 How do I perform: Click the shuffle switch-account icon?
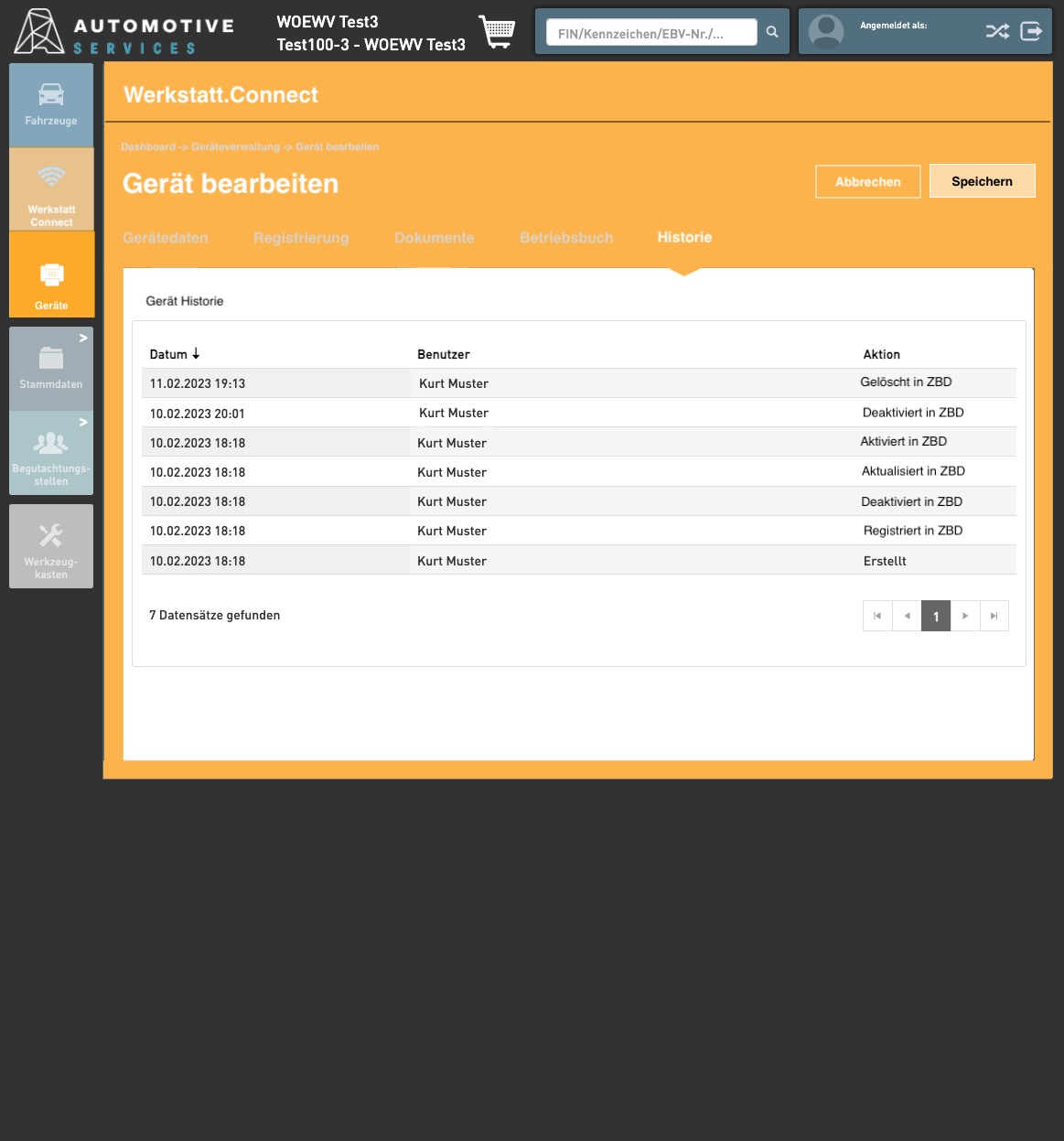pyautogui.click(x=997, y=32)
